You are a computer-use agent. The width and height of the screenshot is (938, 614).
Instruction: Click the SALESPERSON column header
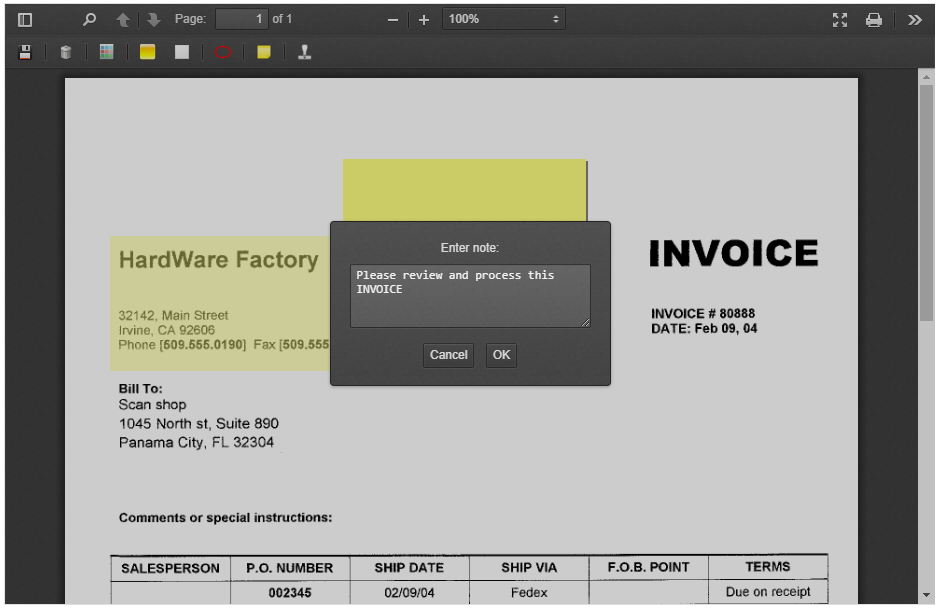tap(170, 569)
